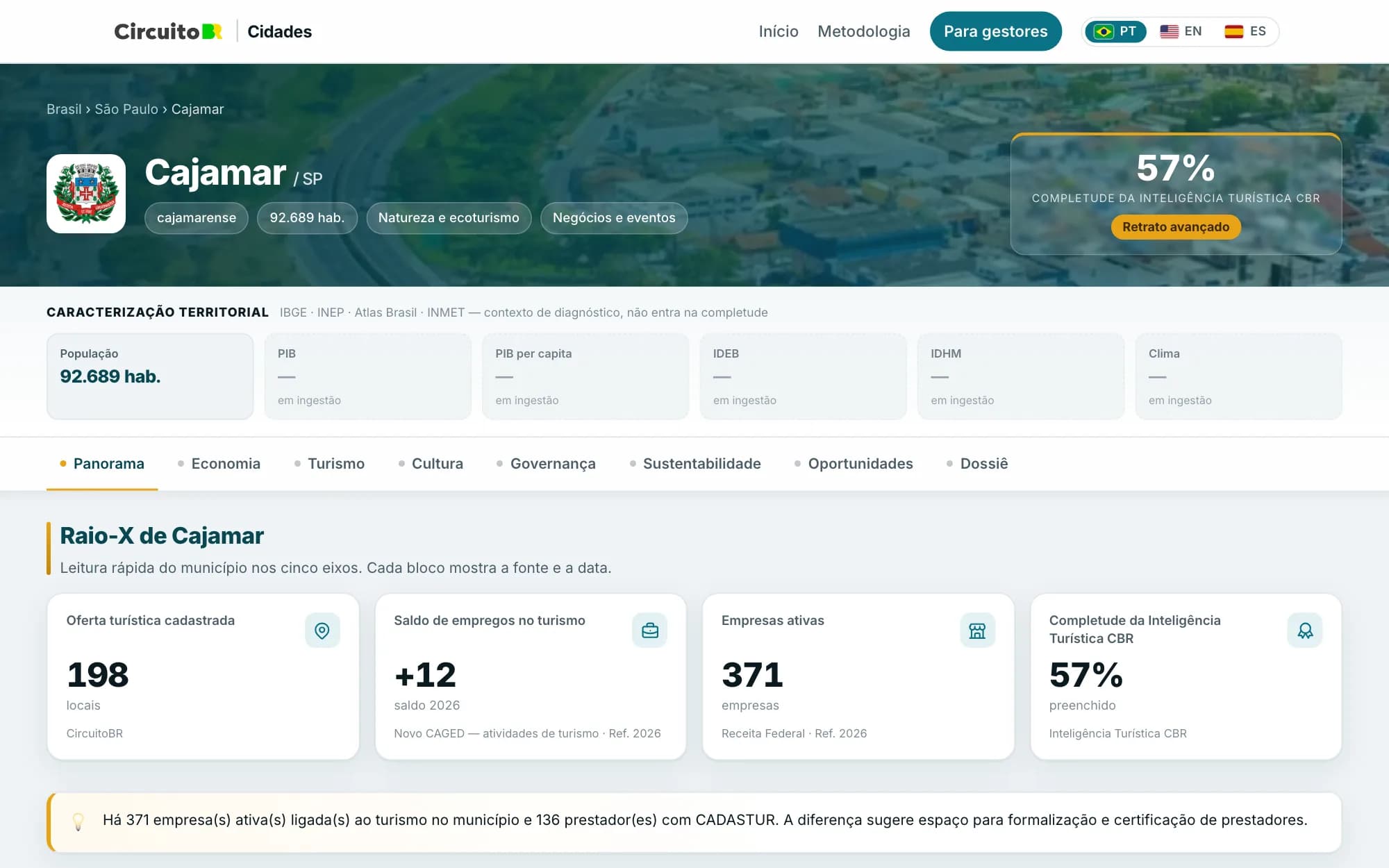
Task: Switch language to EN
Action: [x=1181, y=31]
